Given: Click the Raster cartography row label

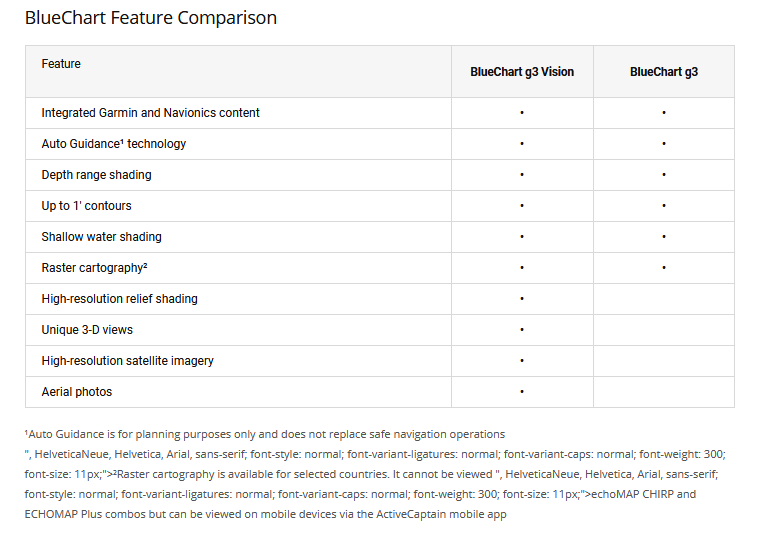Looking at the screenshot, I should pos(94,268).
